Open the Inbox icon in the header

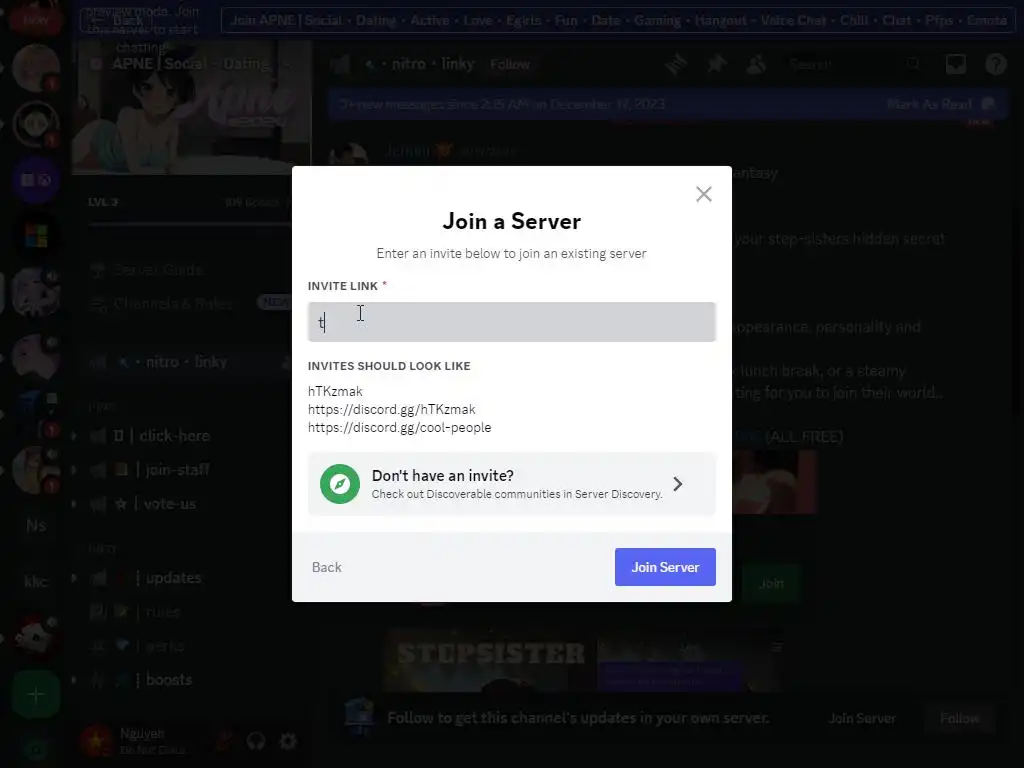point(955,64)
